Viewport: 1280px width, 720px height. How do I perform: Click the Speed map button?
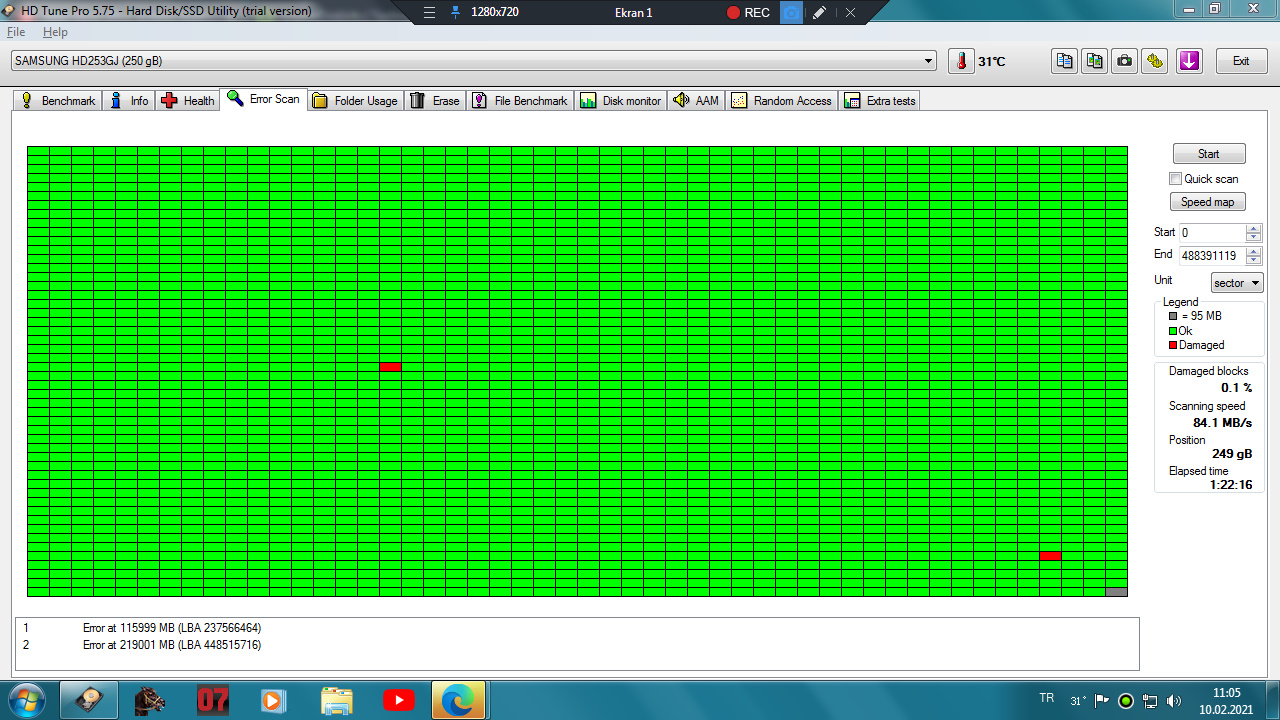1208,202
